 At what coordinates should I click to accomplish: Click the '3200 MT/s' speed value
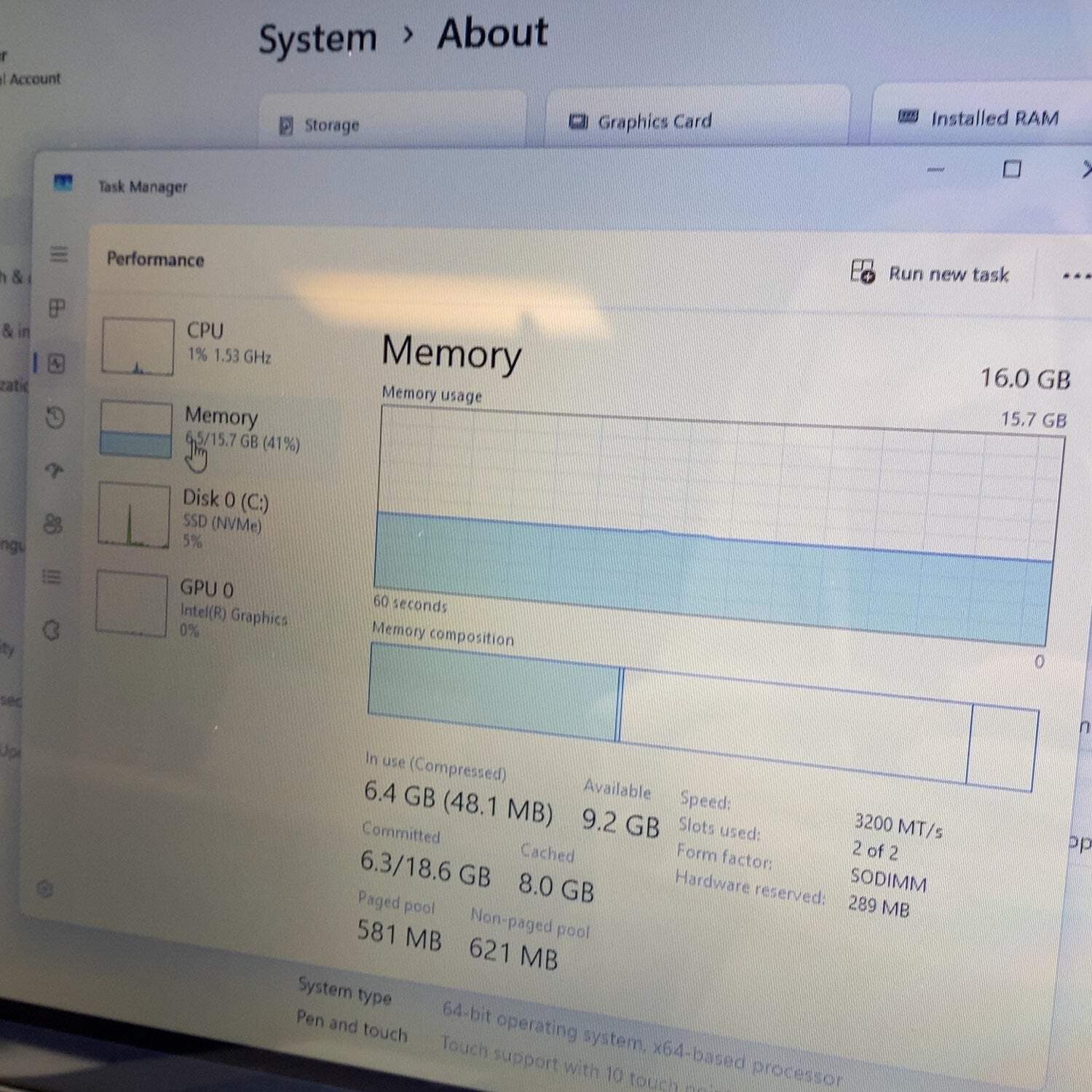click(x=898, y=826)
